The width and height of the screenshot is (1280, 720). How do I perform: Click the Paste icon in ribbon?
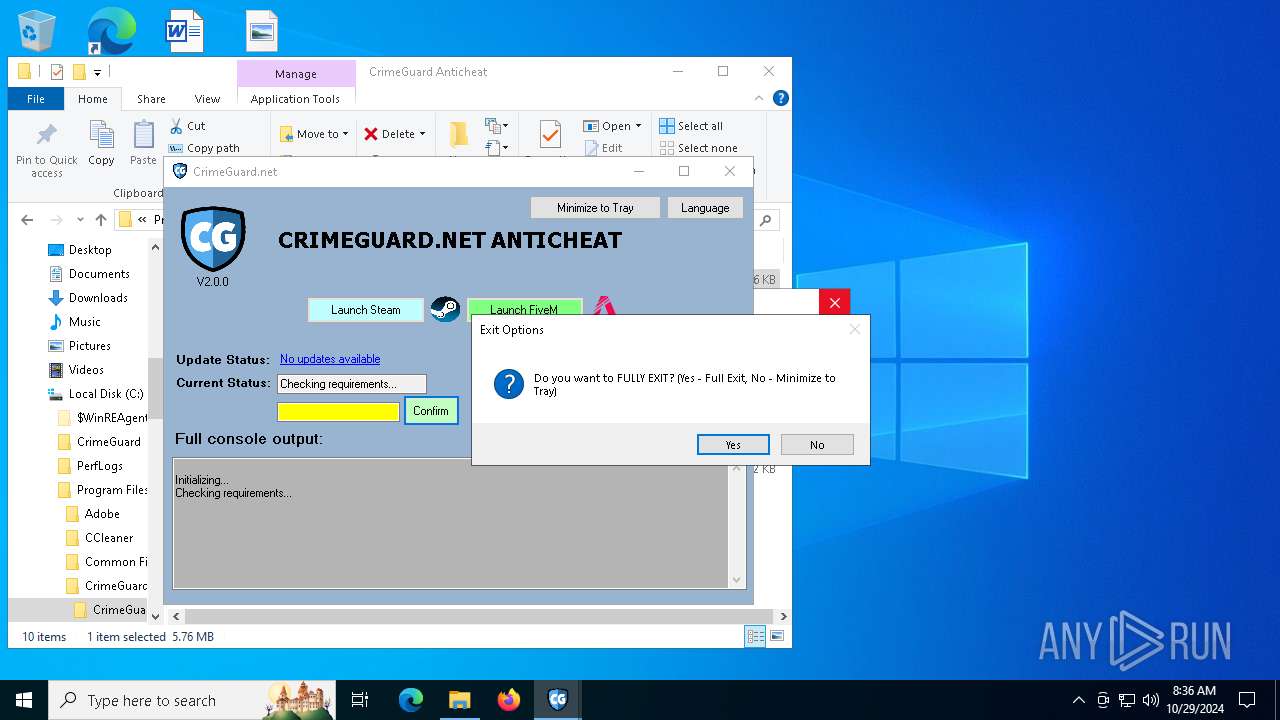coord(144,134)
